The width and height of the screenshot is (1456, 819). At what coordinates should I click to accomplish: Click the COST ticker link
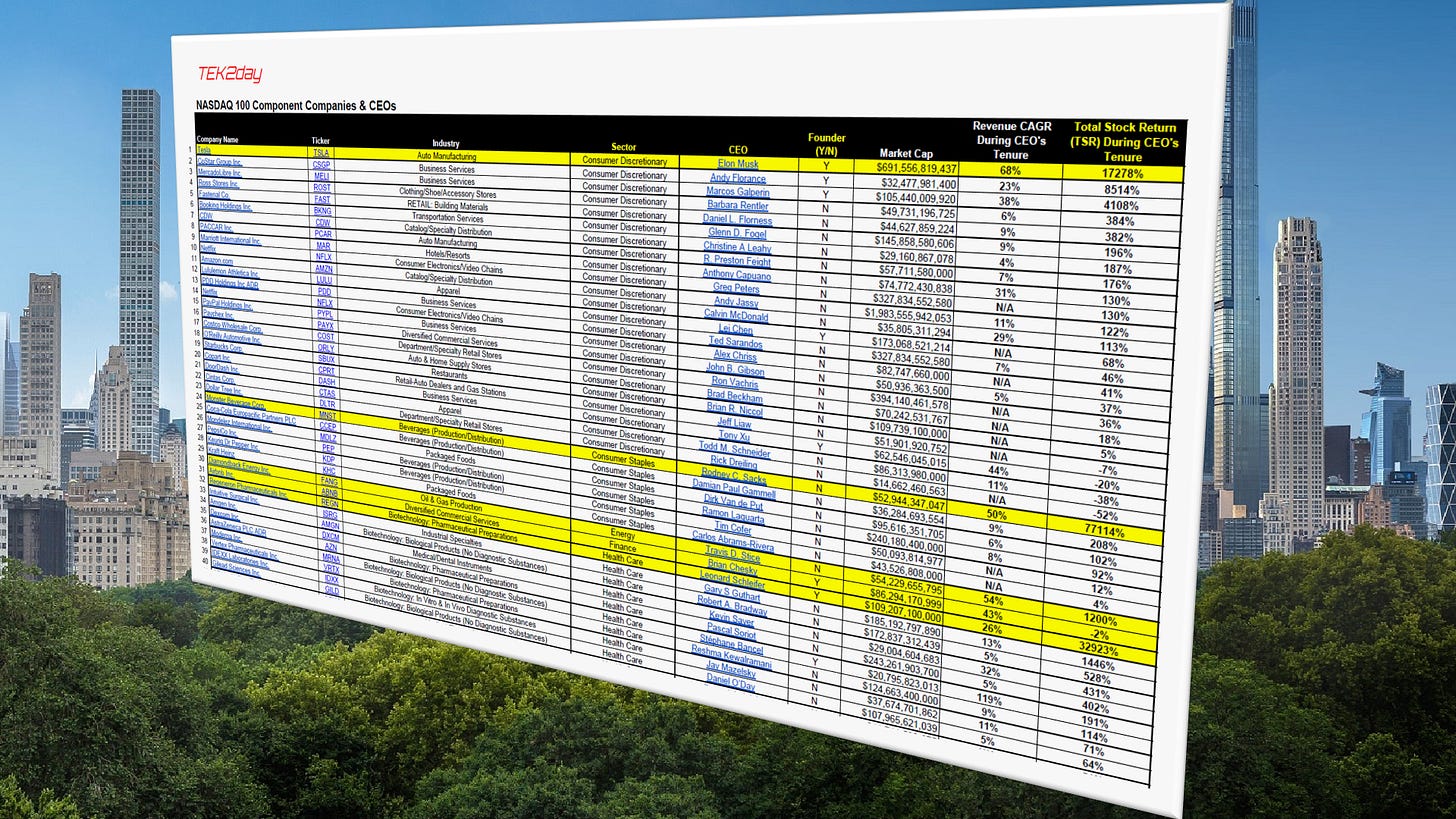point(326,336)
